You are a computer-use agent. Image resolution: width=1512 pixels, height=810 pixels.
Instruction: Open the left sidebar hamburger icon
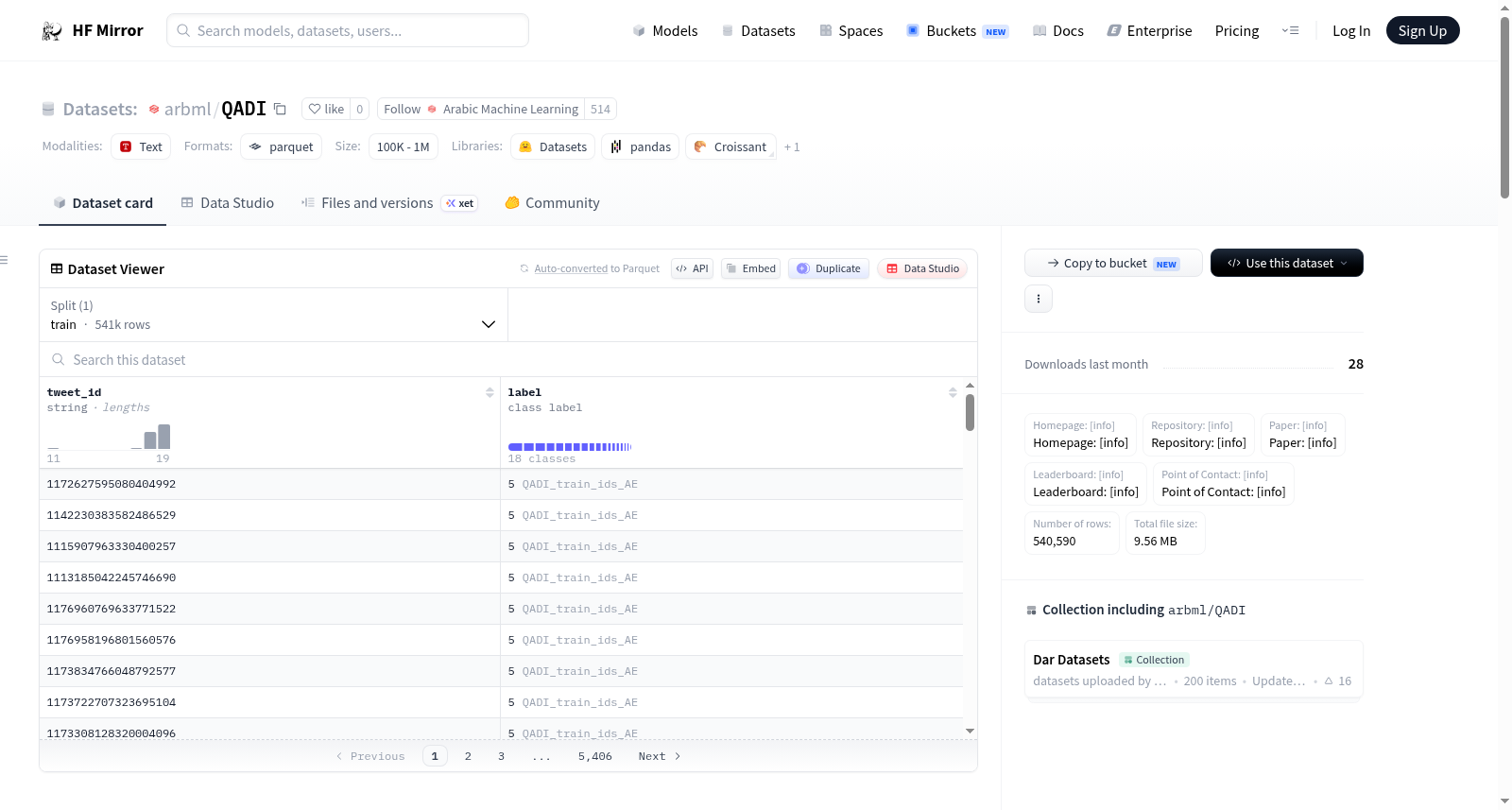point(5,260)
